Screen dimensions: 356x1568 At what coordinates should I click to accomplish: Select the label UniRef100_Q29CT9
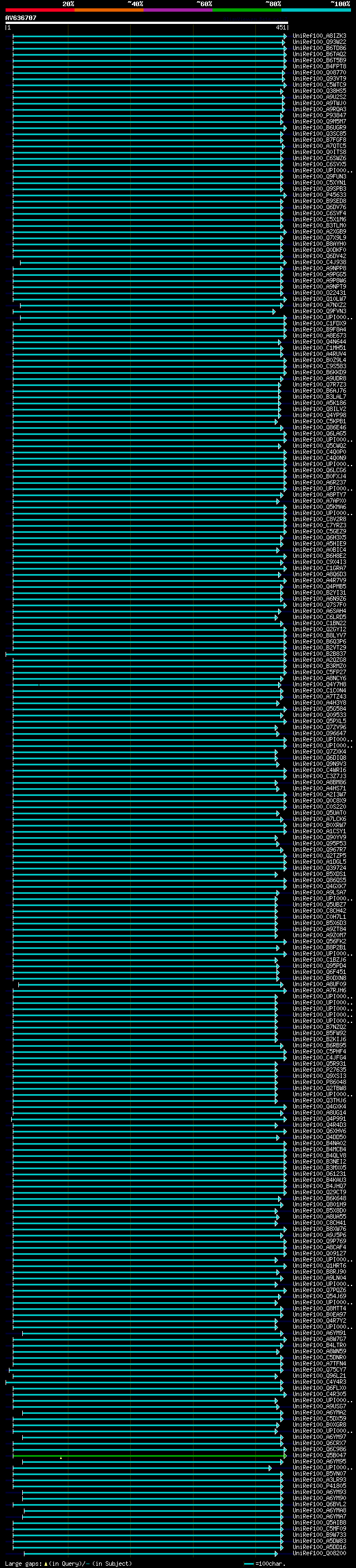pyautogui.click(x=319, y=1193)
